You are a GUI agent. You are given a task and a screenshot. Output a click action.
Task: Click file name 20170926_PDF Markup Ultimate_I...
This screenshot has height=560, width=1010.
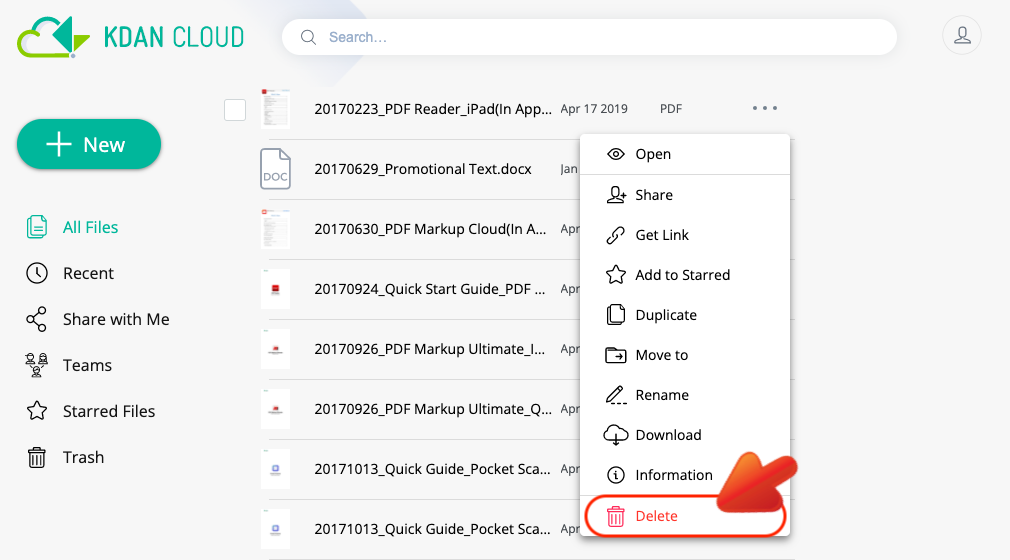point(430,349)
